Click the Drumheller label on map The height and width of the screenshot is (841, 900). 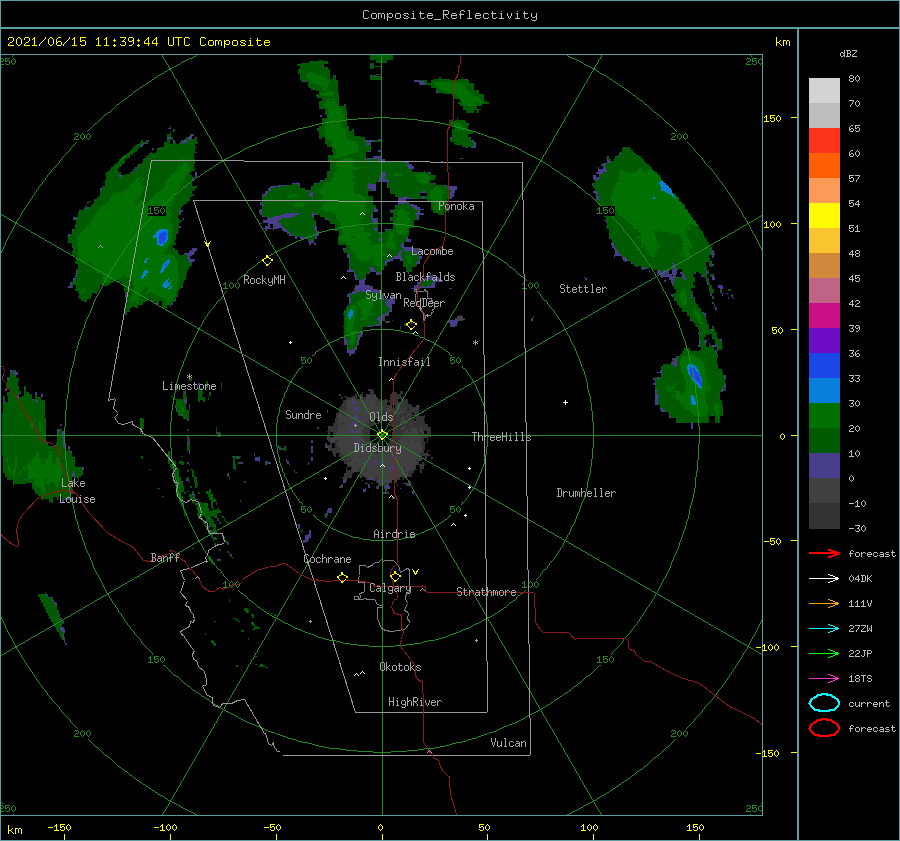click(x=586, y=493)
